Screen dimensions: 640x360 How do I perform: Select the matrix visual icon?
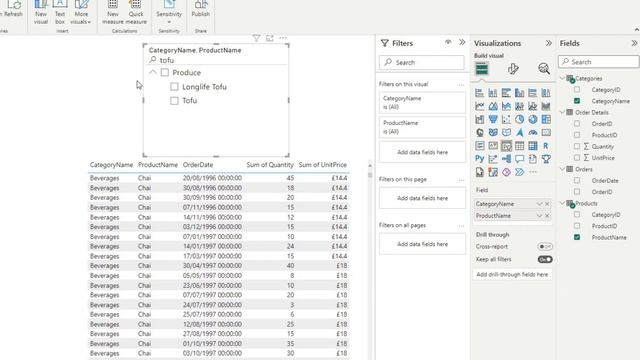533,146
